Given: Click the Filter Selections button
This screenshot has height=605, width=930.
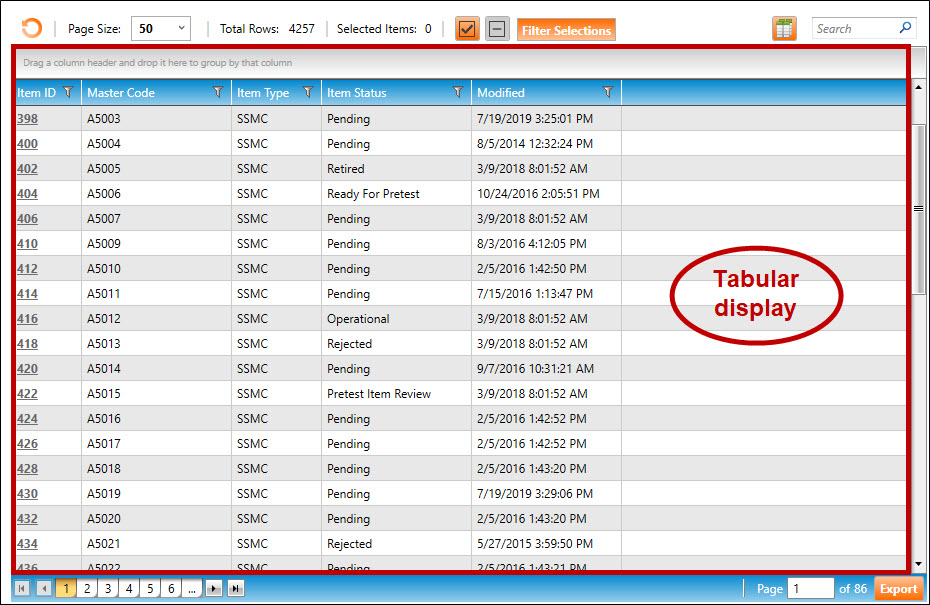Looking at the screenshot, I should (x=566, y=30).
